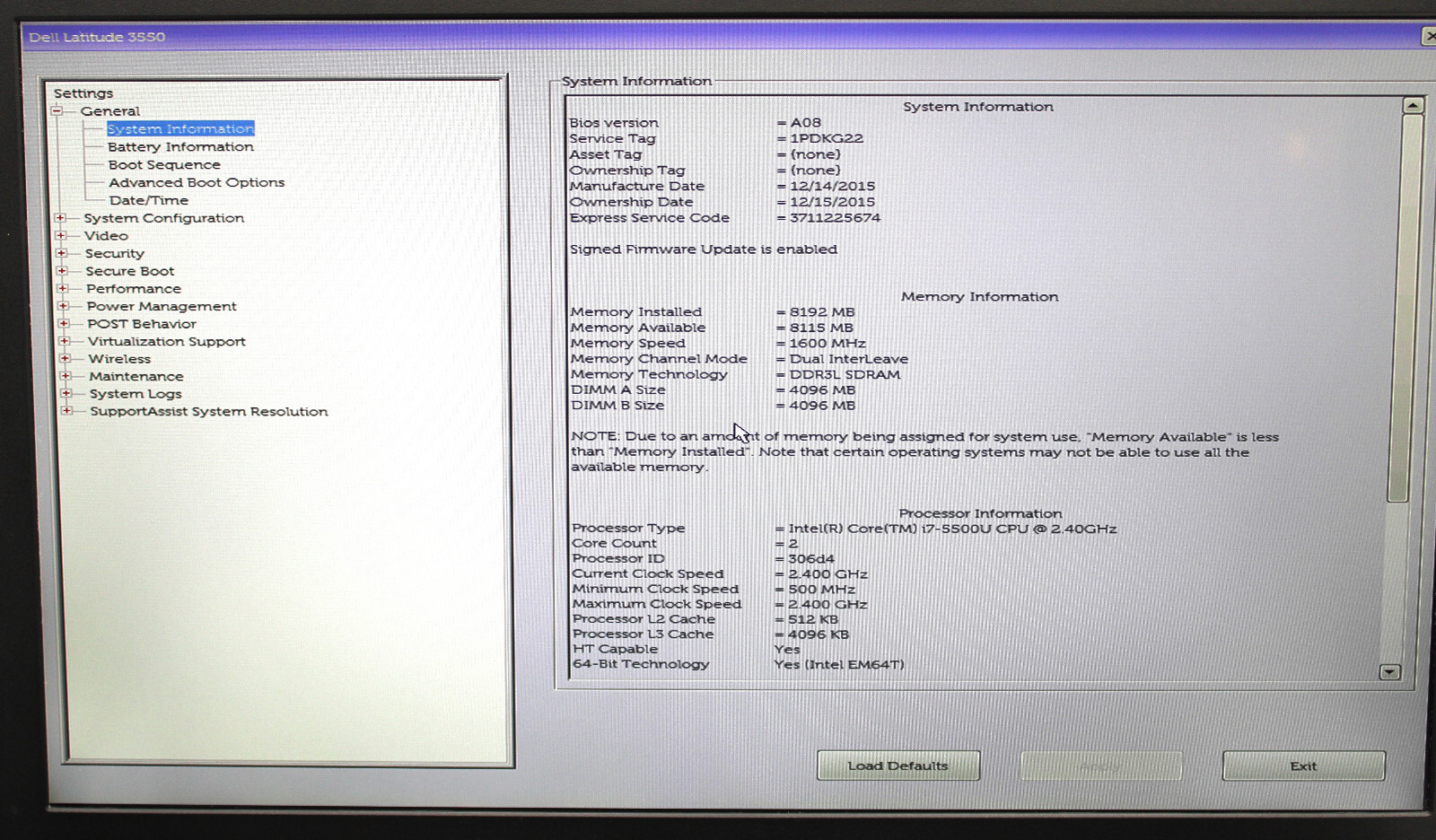Click Memory Available value 8115 MB
This screenshot has width=1436, height=840.
pos(821,328)
